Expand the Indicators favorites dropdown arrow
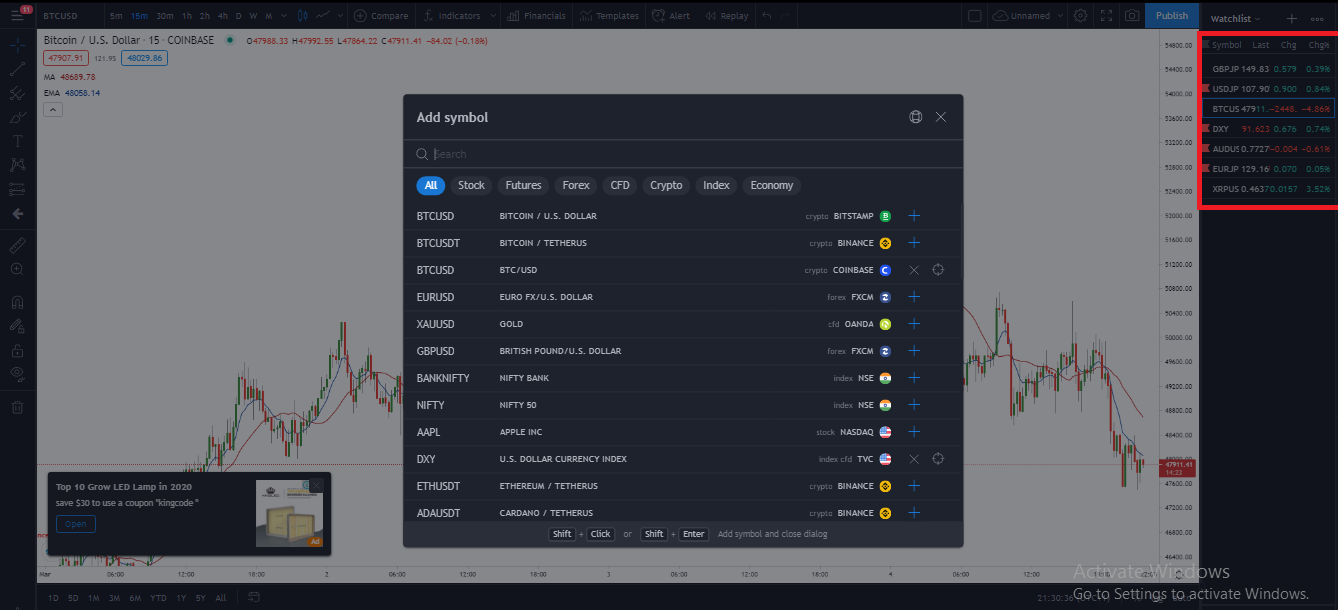1338x610 pixels. click(491, 16)
